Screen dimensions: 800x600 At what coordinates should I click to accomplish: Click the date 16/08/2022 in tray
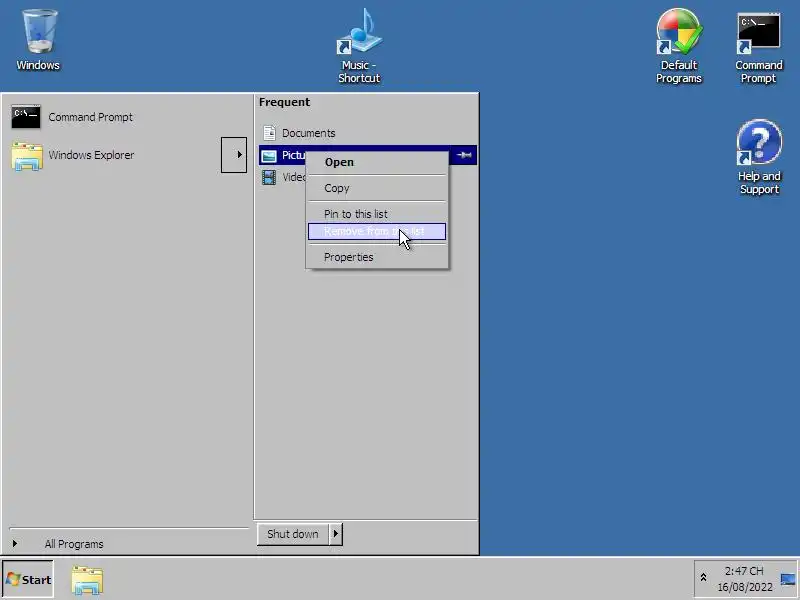744,587
